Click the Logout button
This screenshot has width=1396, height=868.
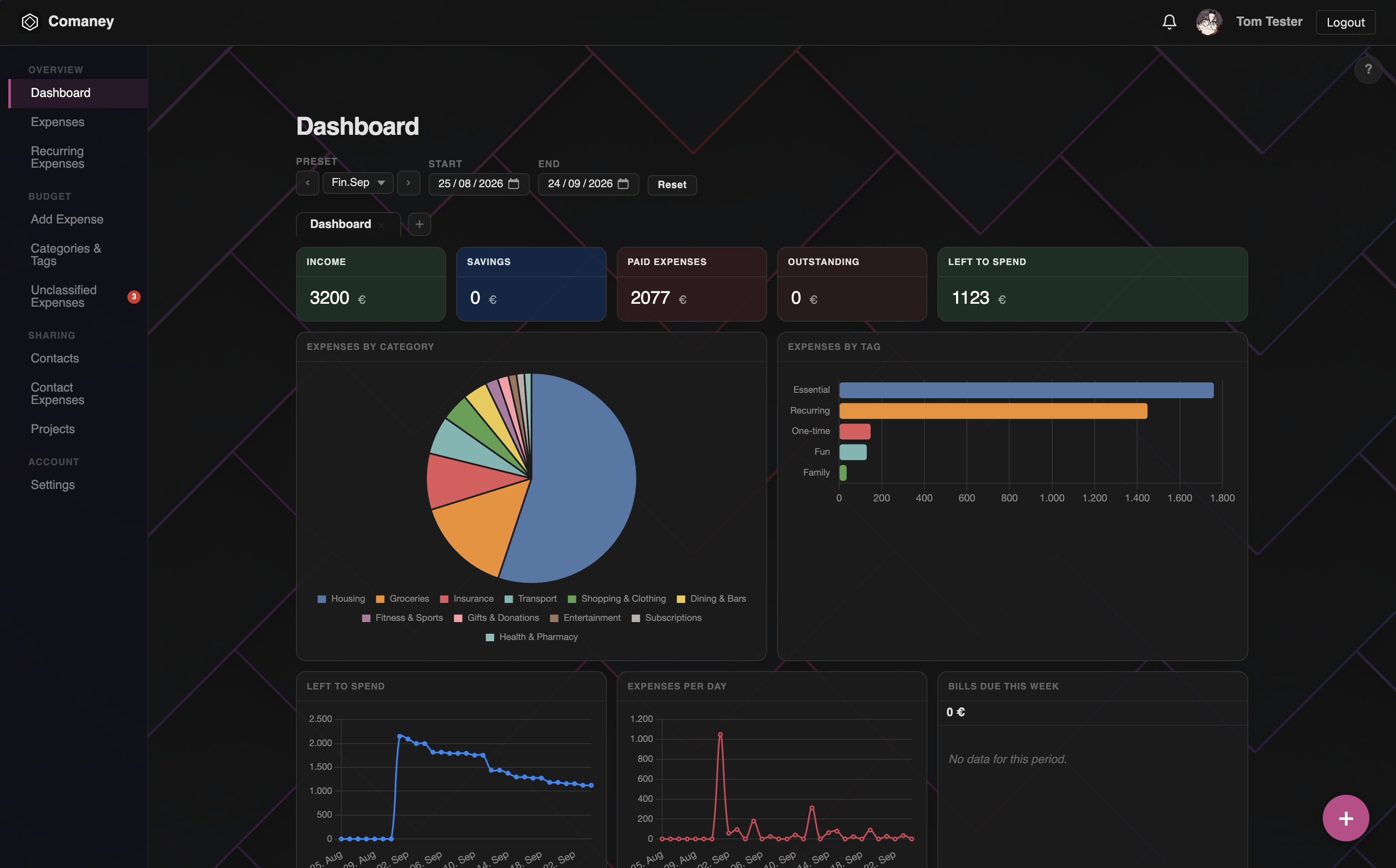[1345, 22]
